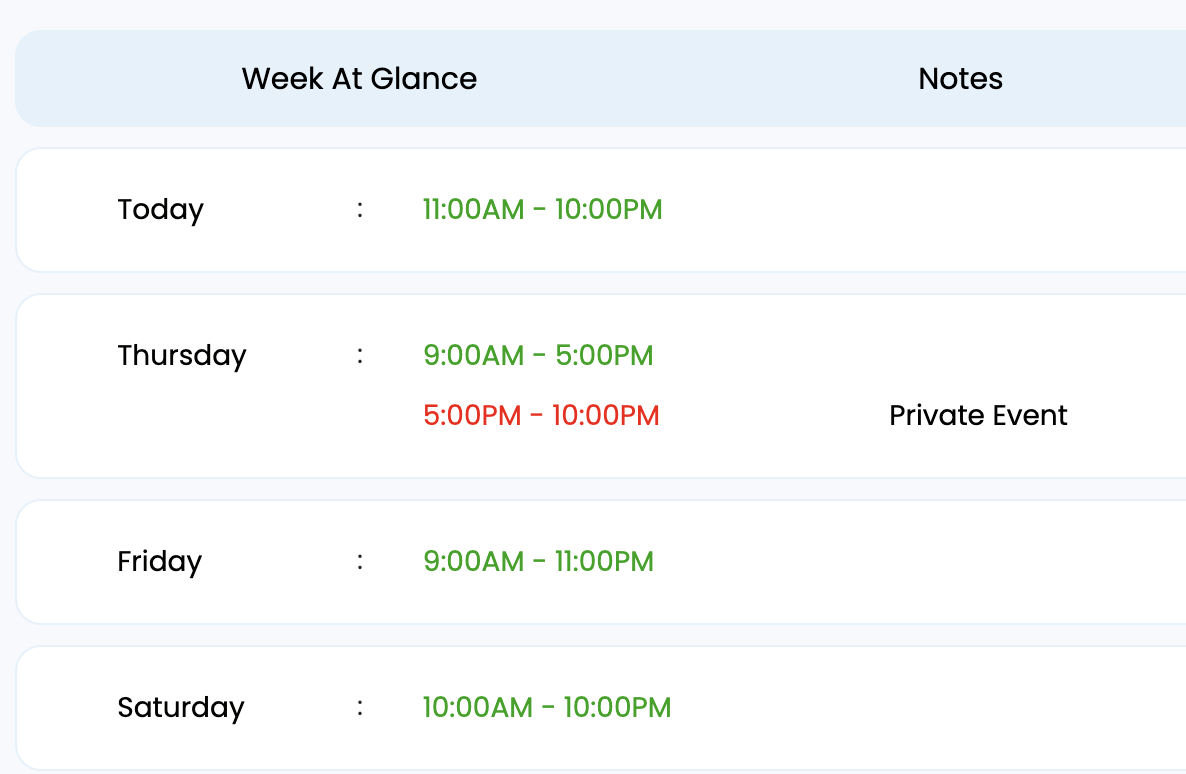This screenshot has width=1186, height=774.
Task: Click the colon separator in Friday row
Action: pos(359,561)
